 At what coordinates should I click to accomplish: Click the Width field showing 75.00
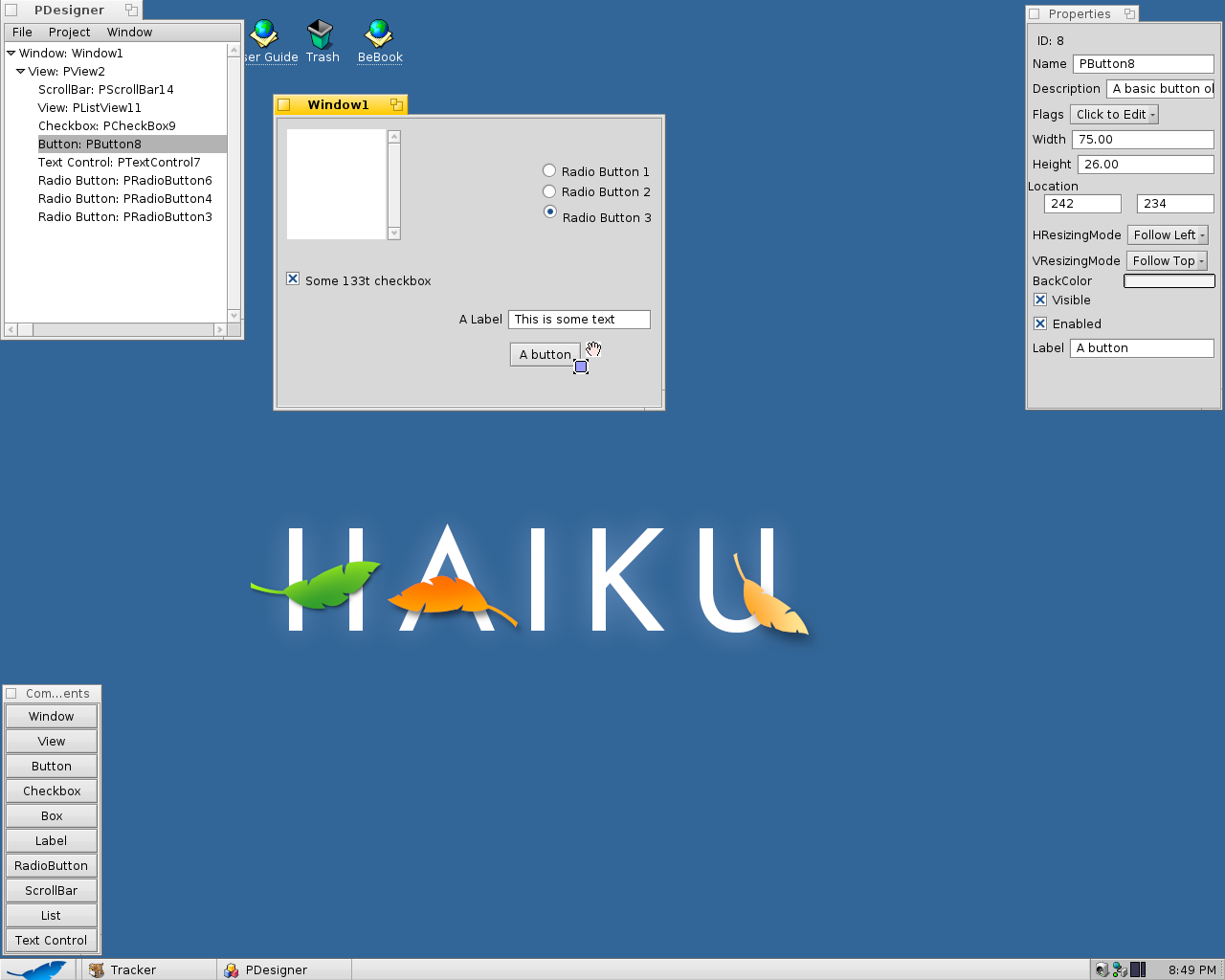(x=1144, y=140)
